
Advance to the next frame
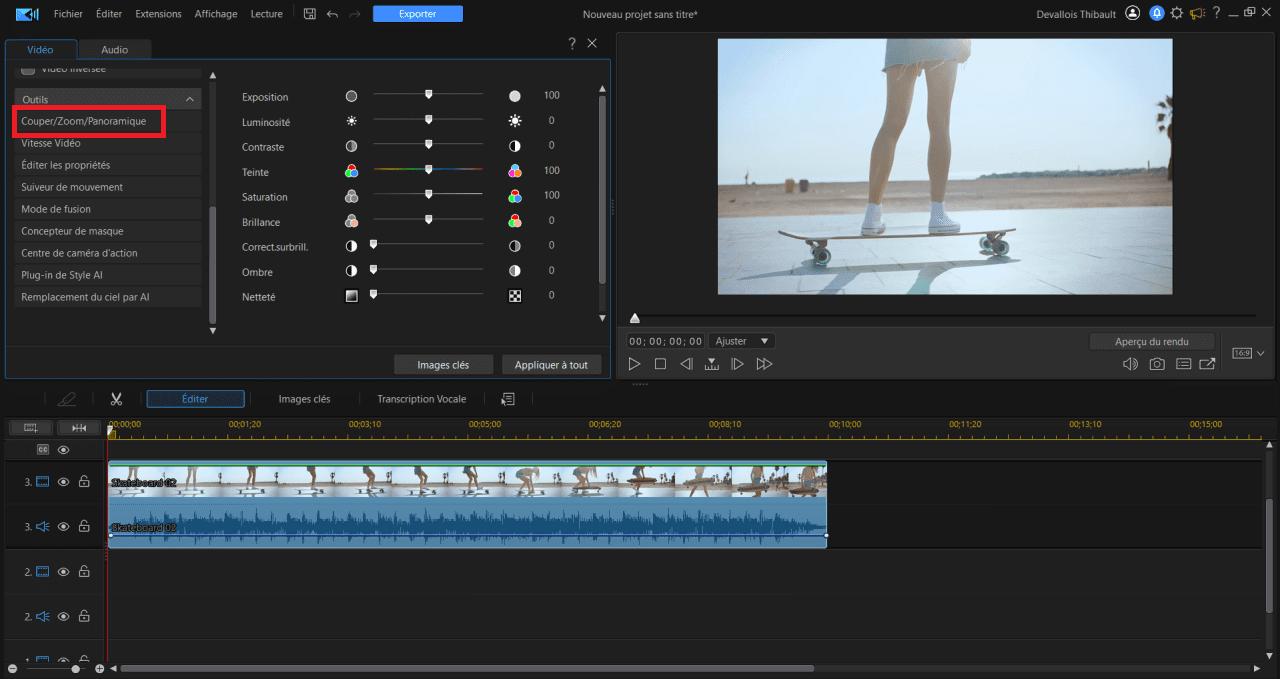click(x=737, y=364)
